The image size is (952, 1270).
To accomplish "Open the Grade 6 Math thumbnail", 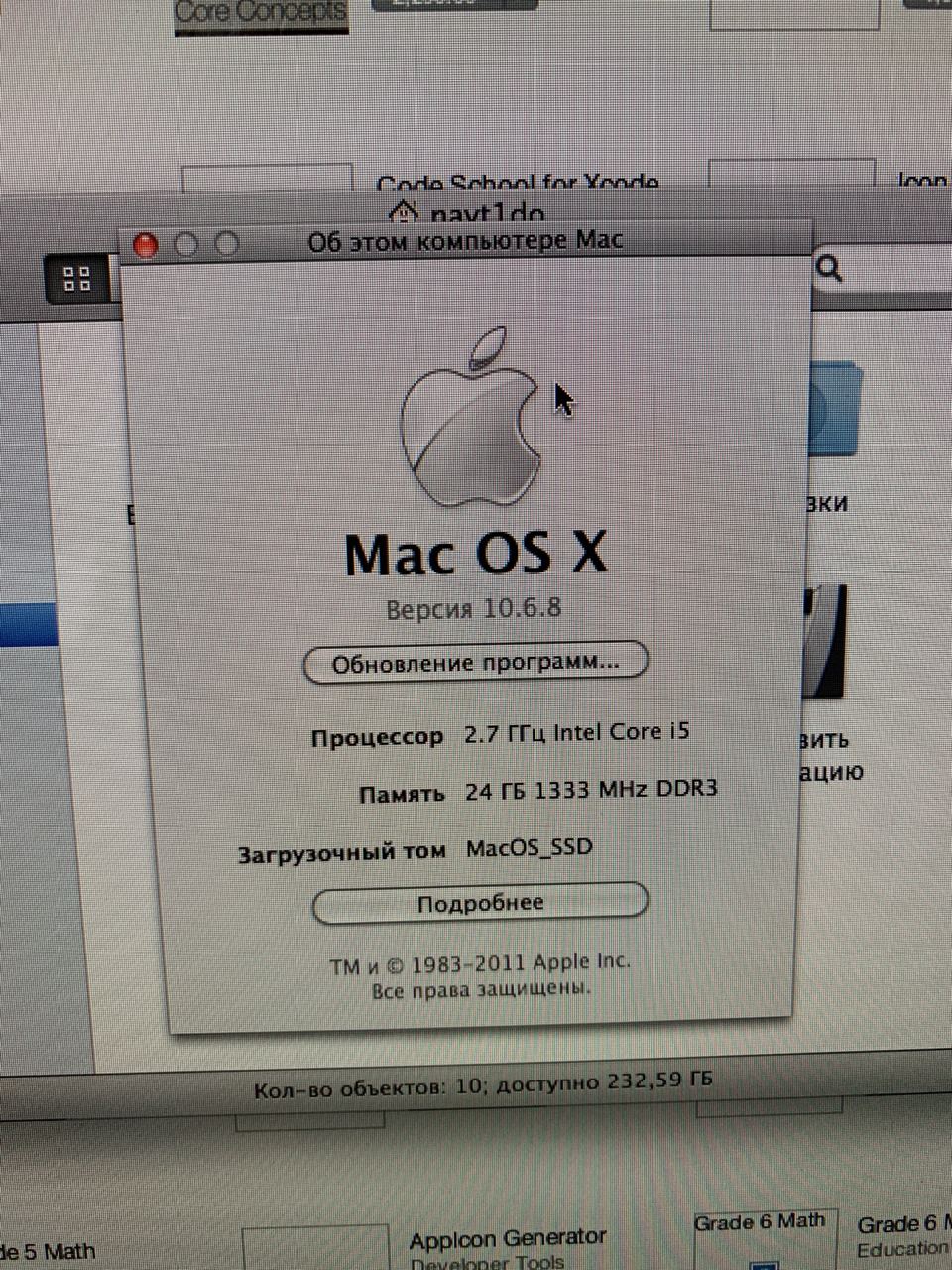I will [766, 1237].
